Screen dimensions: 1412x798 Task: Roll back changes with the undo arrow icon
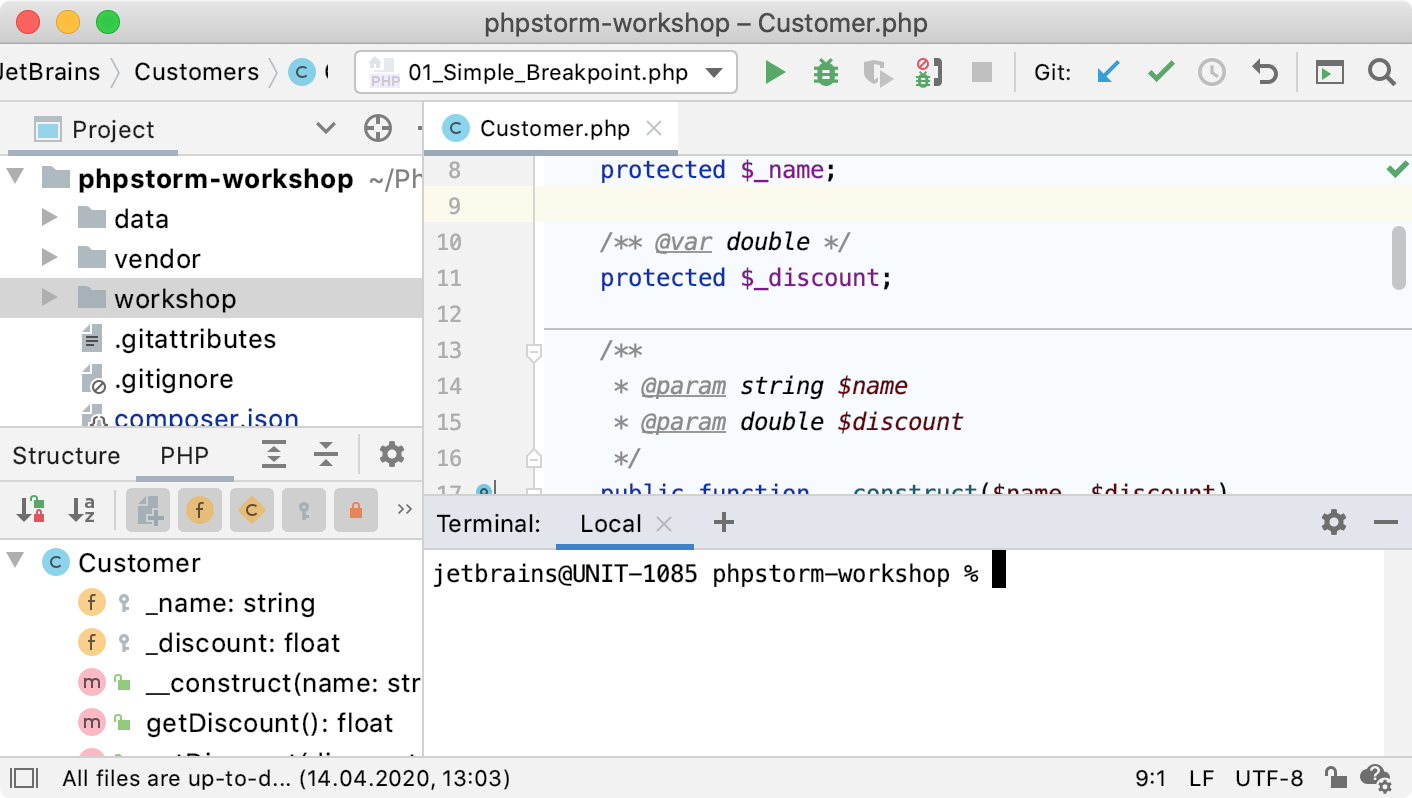[1265, 73]
